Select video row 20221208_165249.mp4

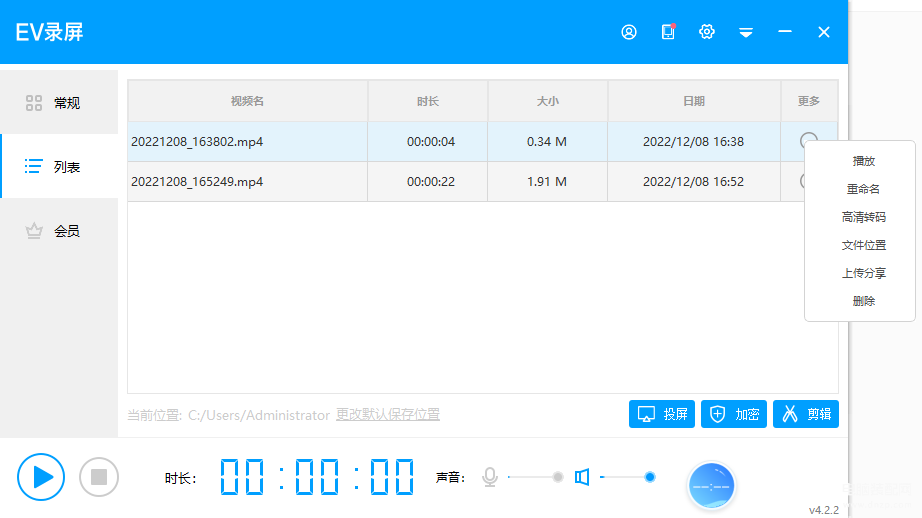(x=466, y=182)
